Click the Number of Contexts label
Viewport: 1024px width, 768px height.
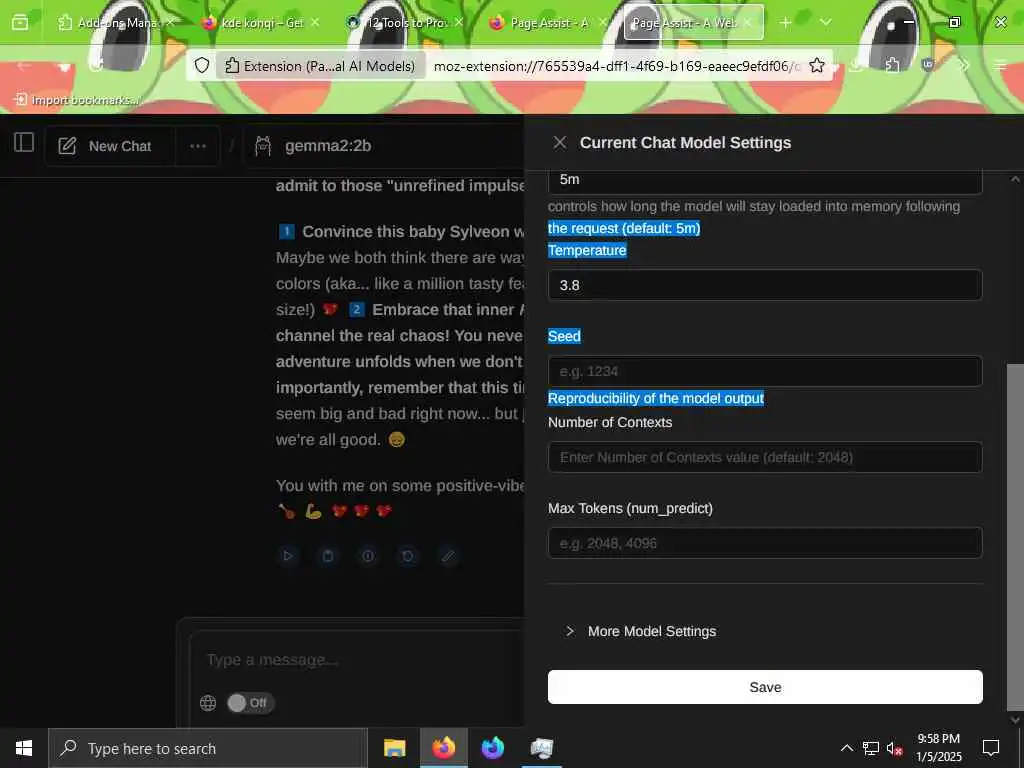coord(610,423)
